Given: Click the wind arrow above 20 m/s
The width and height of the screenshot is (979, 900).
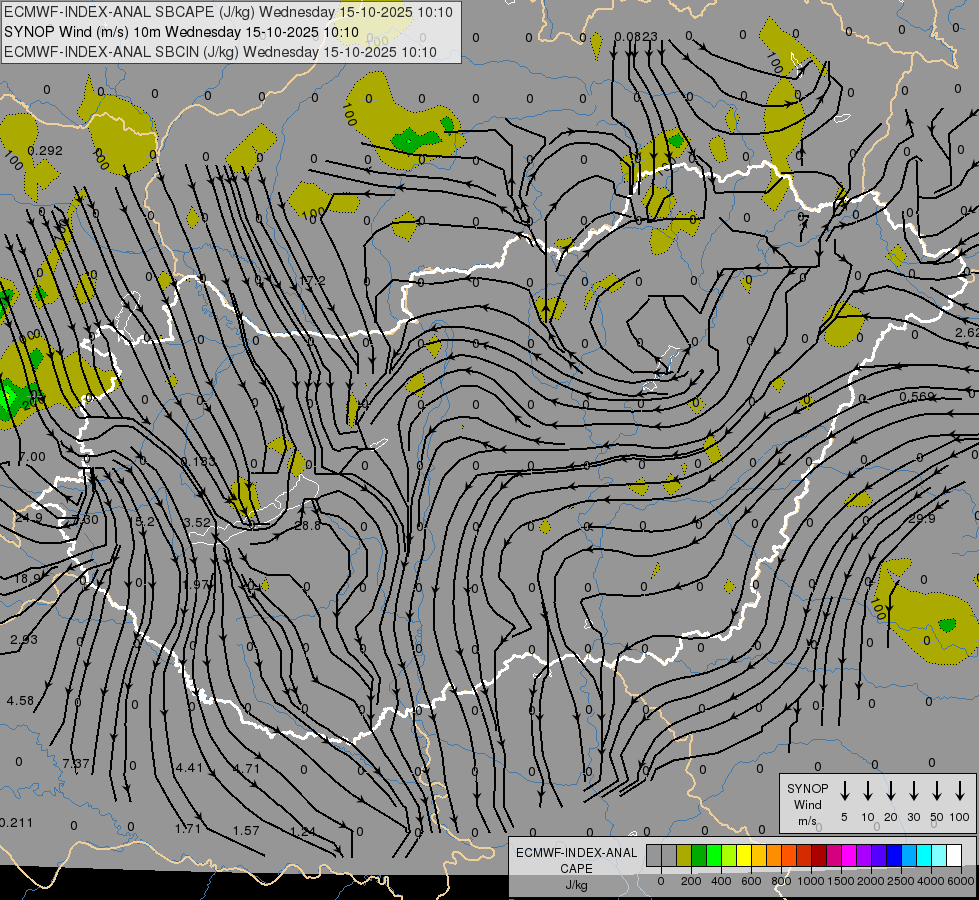Looking at the screenshot, I should (890, 791).
